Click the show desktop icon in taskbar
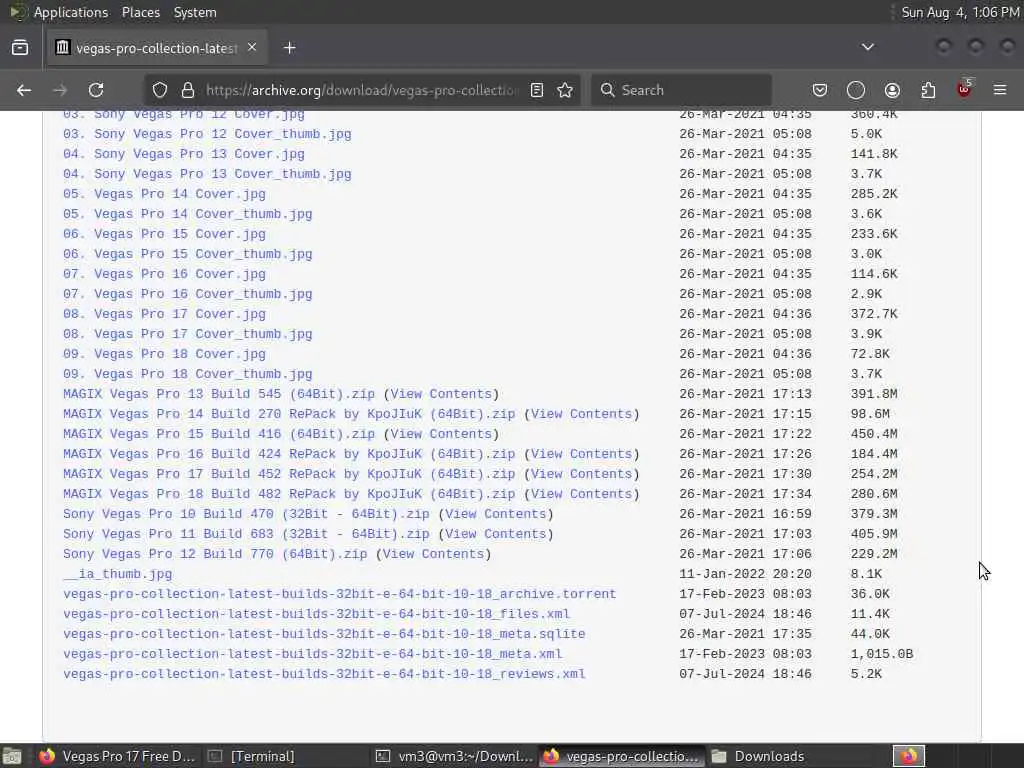This screenshot has width=1024, height=768. click(12, 756)
